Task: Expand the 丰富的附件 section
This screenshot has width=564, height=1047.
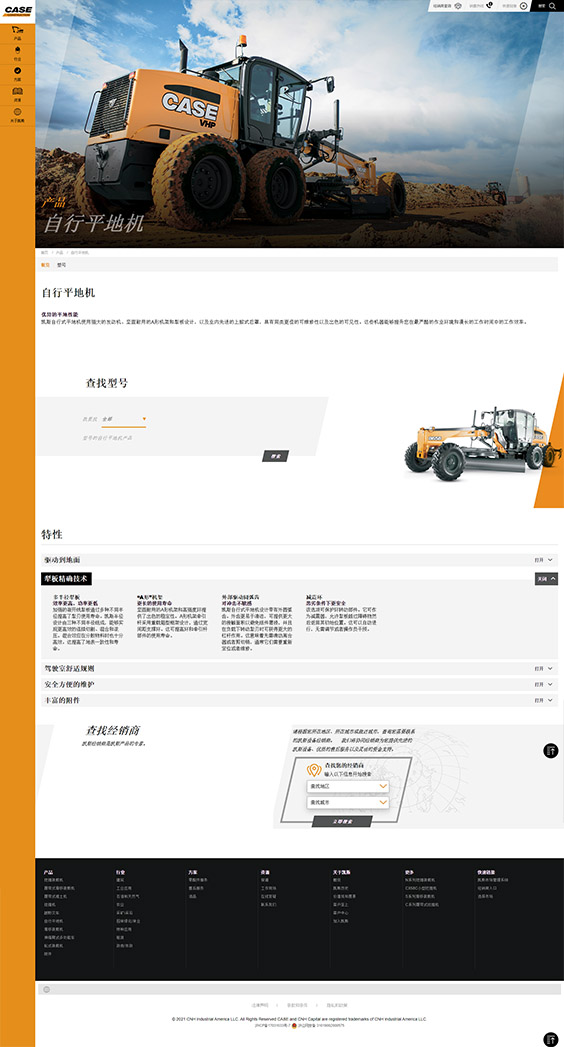Action: (299, 700)
